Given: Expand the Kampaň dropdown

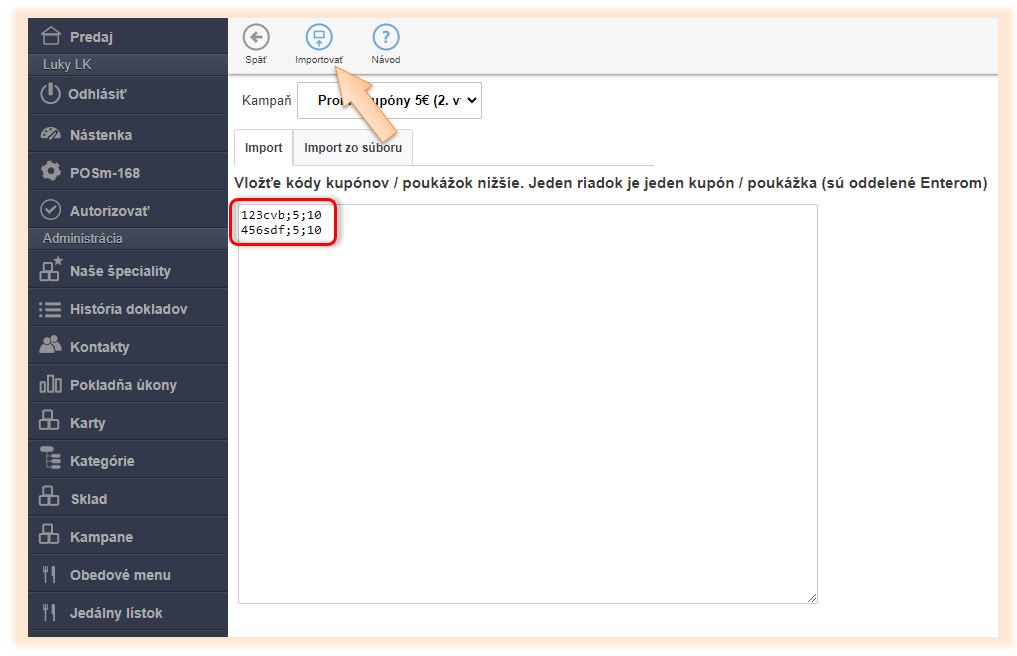Looking at the screenshot, I should tap(389, 100).
